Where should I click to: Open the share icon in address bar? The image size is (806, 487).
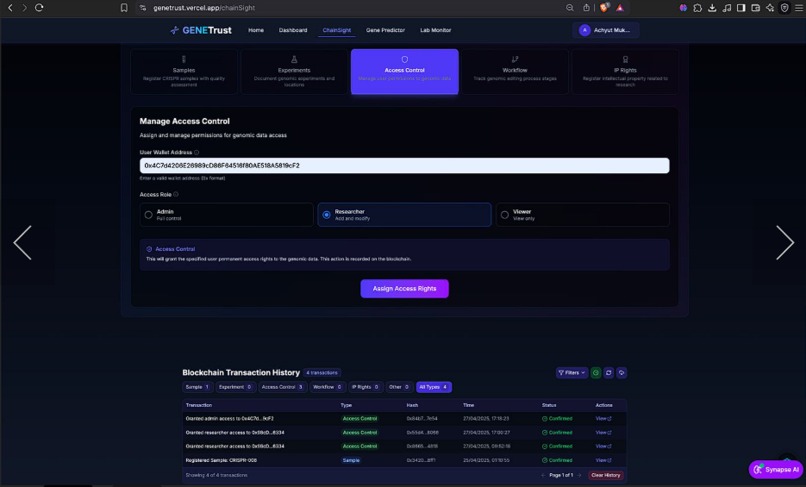586,8
